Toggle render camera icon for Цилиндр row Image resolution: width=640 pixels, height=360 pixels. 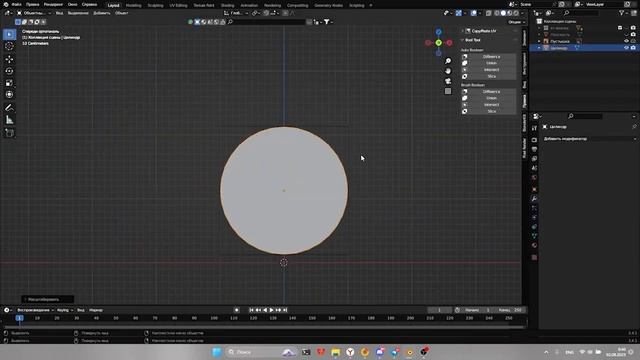click(633, 48)
